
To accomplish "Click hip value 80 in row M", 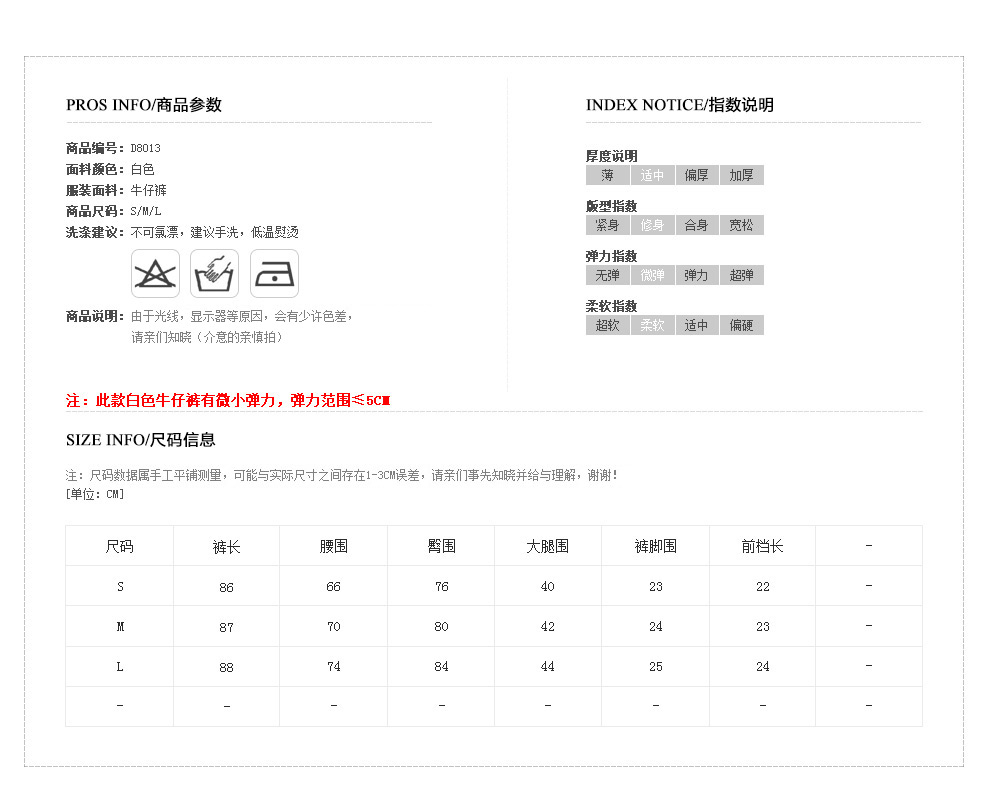I will (441, 626).
